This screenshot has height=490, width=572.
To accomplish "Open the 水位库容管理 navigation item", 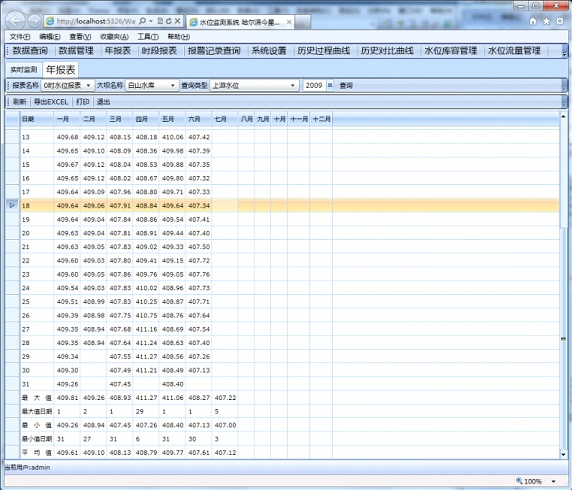I will 451,51.
